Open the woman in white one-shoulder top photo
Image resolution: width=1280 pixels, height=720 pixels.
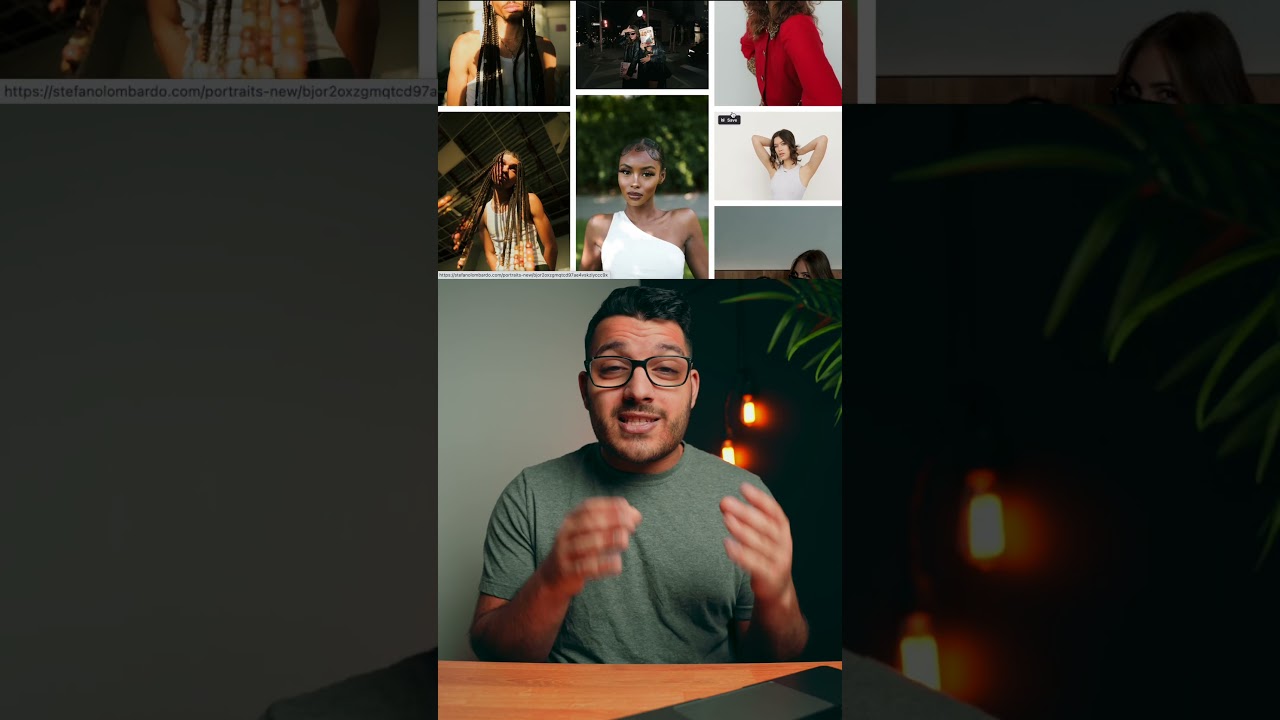click(642, 187)
